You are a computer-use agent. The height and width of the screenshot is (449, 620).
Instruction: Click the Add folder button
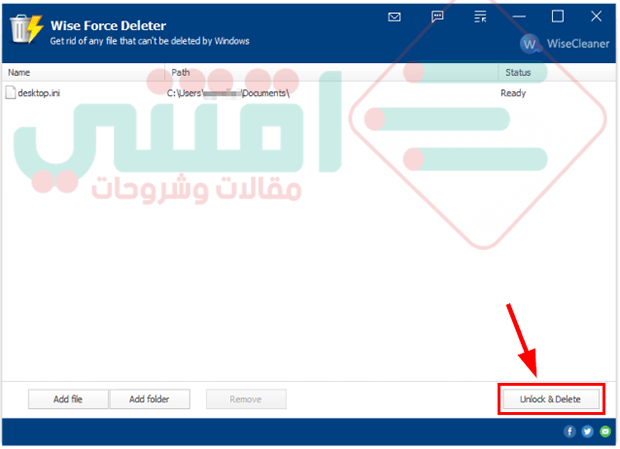pos(149,399)
